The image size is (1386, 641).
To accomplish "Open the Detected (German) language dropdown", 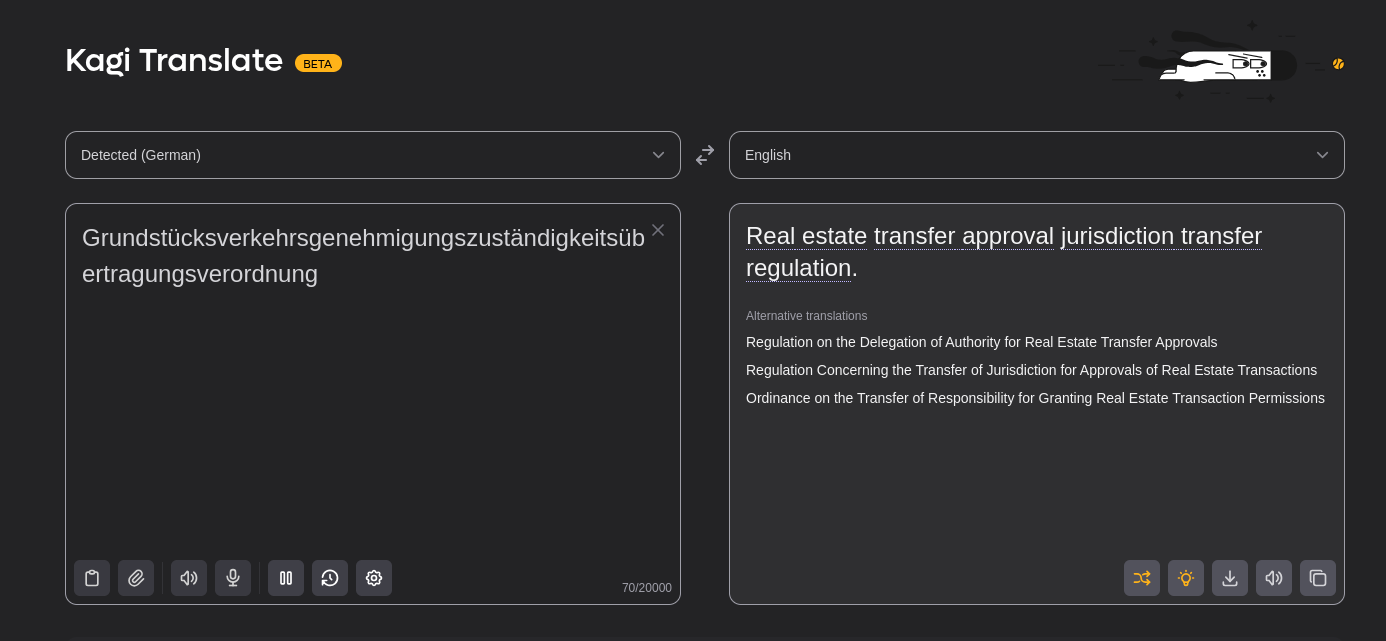I will tap(373, 155).
